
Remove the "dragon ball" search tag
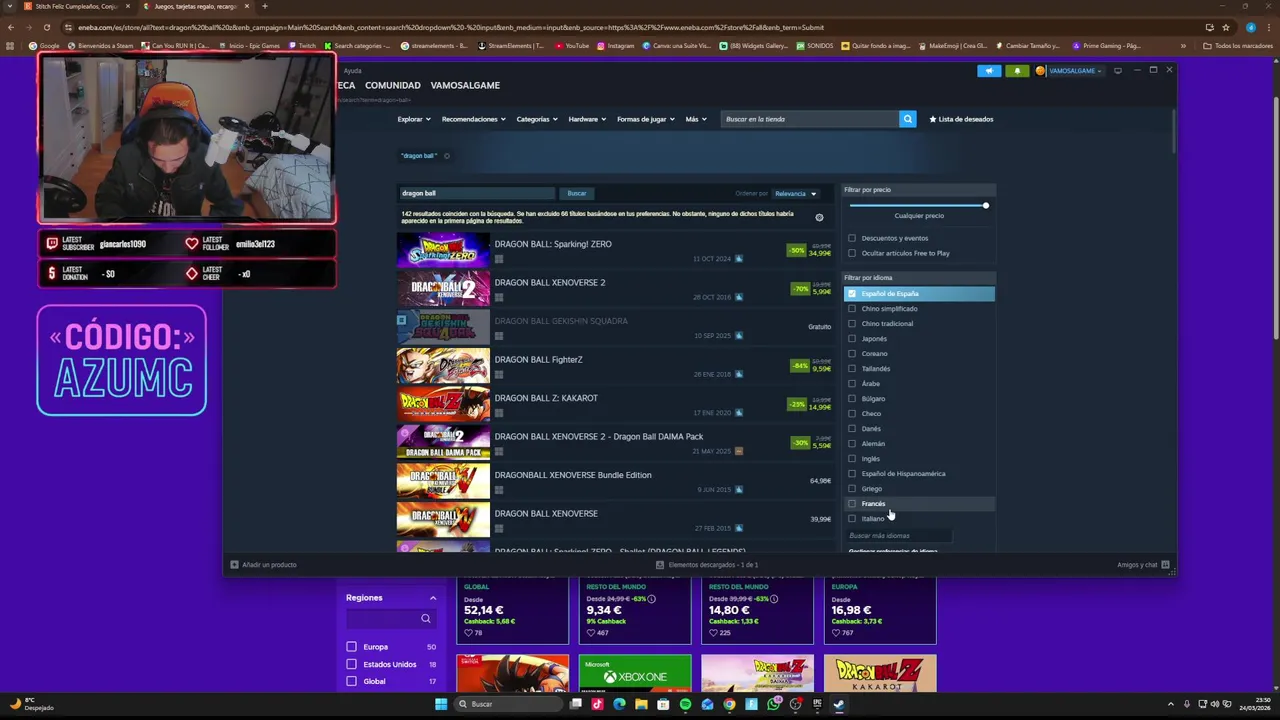pos(446,156)
